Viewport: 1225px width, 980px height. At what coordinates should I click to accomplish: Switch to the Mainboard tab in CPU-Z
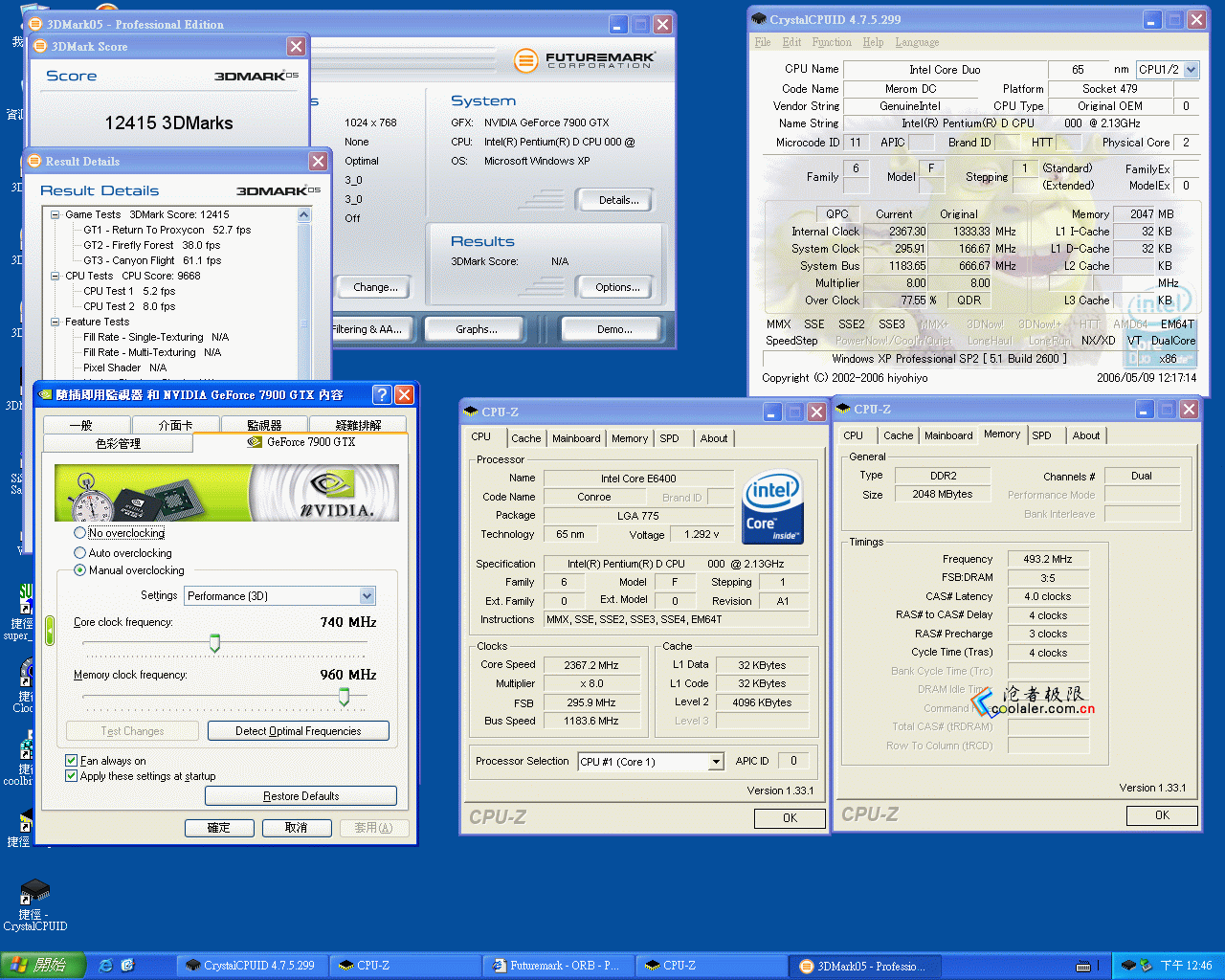coord(576,438)
